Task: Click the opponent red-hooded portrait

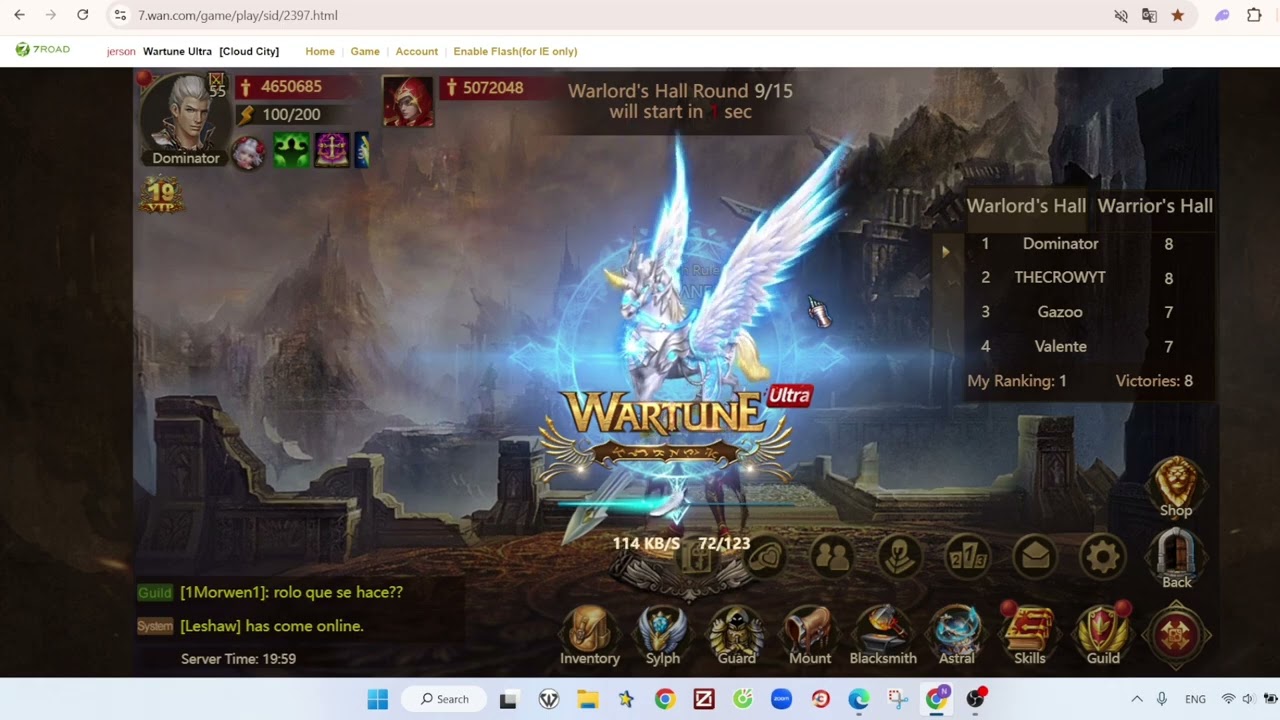Action: pyautogui.click(x=408, y=102)
